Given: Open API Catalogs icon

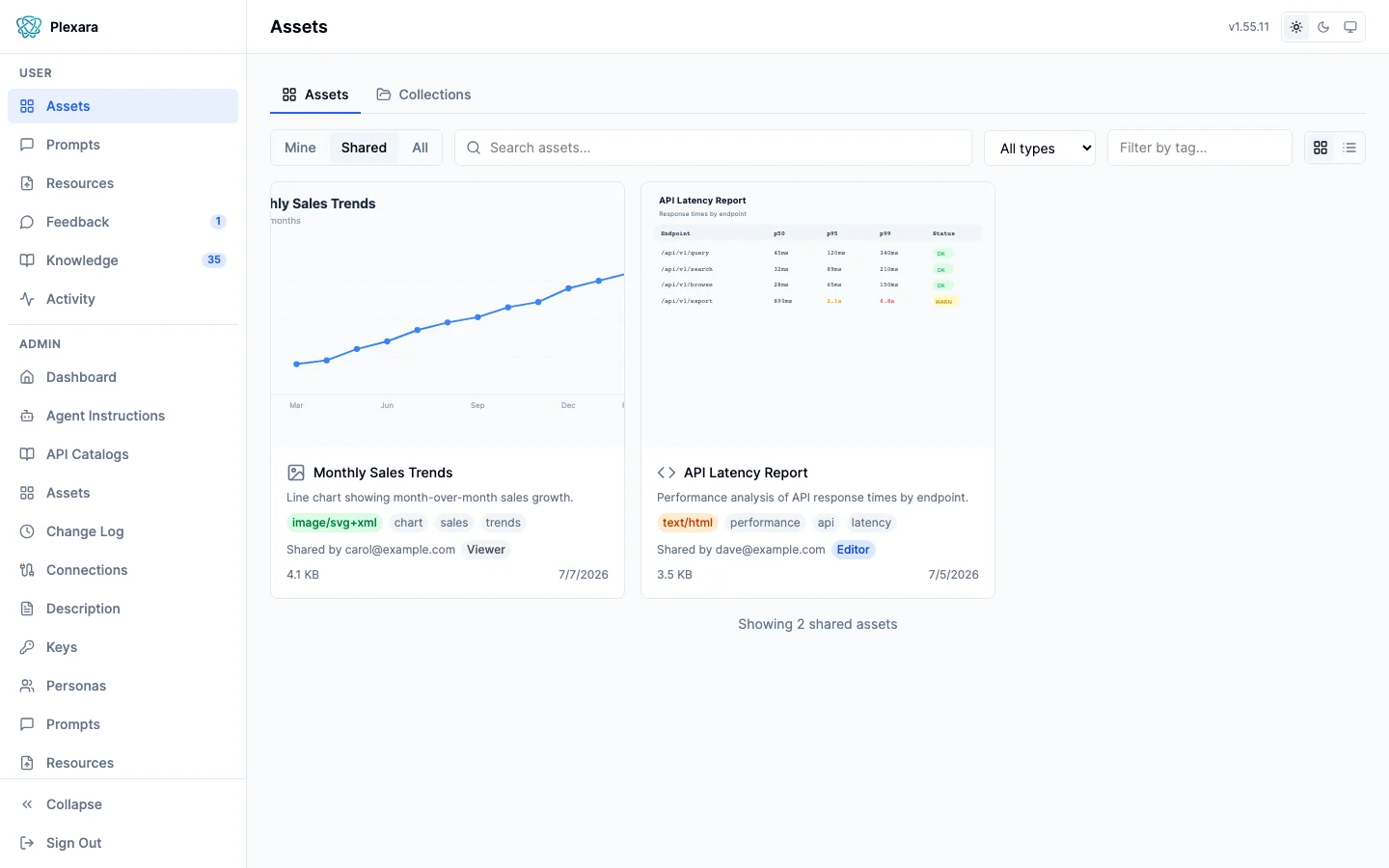Looking at the screenshot, I should [x=27, y=454].
